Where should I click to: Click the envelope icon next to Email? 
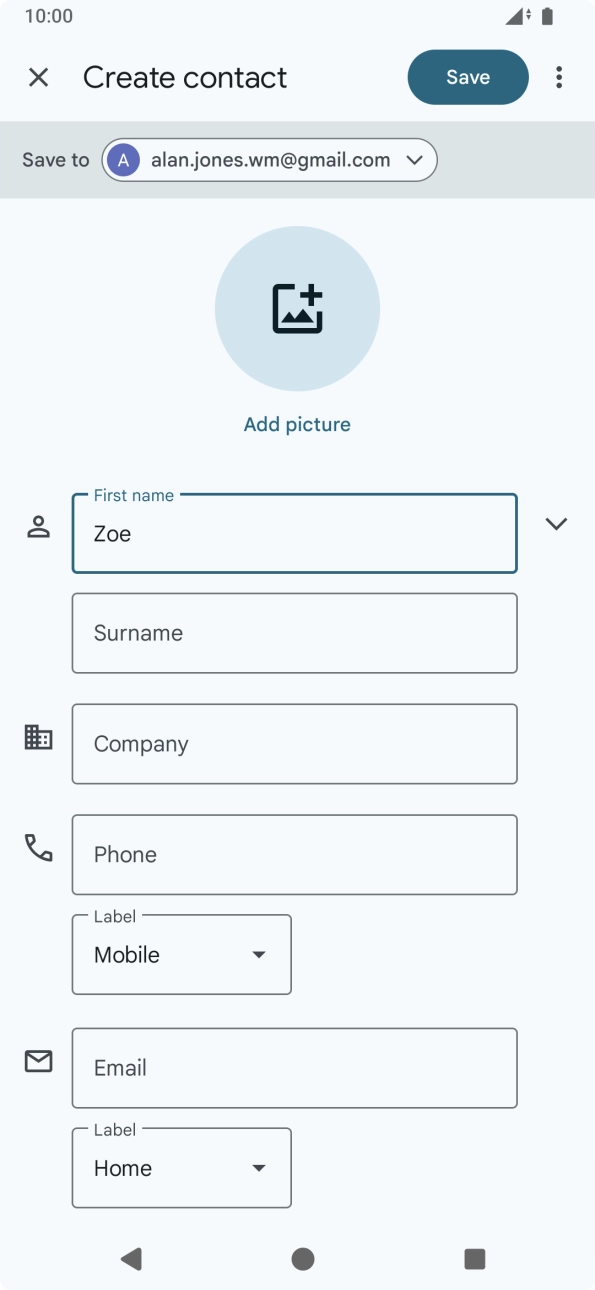[38, 1061]
